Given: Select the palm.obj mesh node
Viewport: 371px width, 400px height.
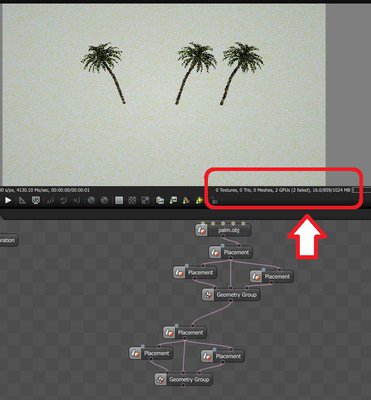Looking at the screenshot, I should [223, 230].
